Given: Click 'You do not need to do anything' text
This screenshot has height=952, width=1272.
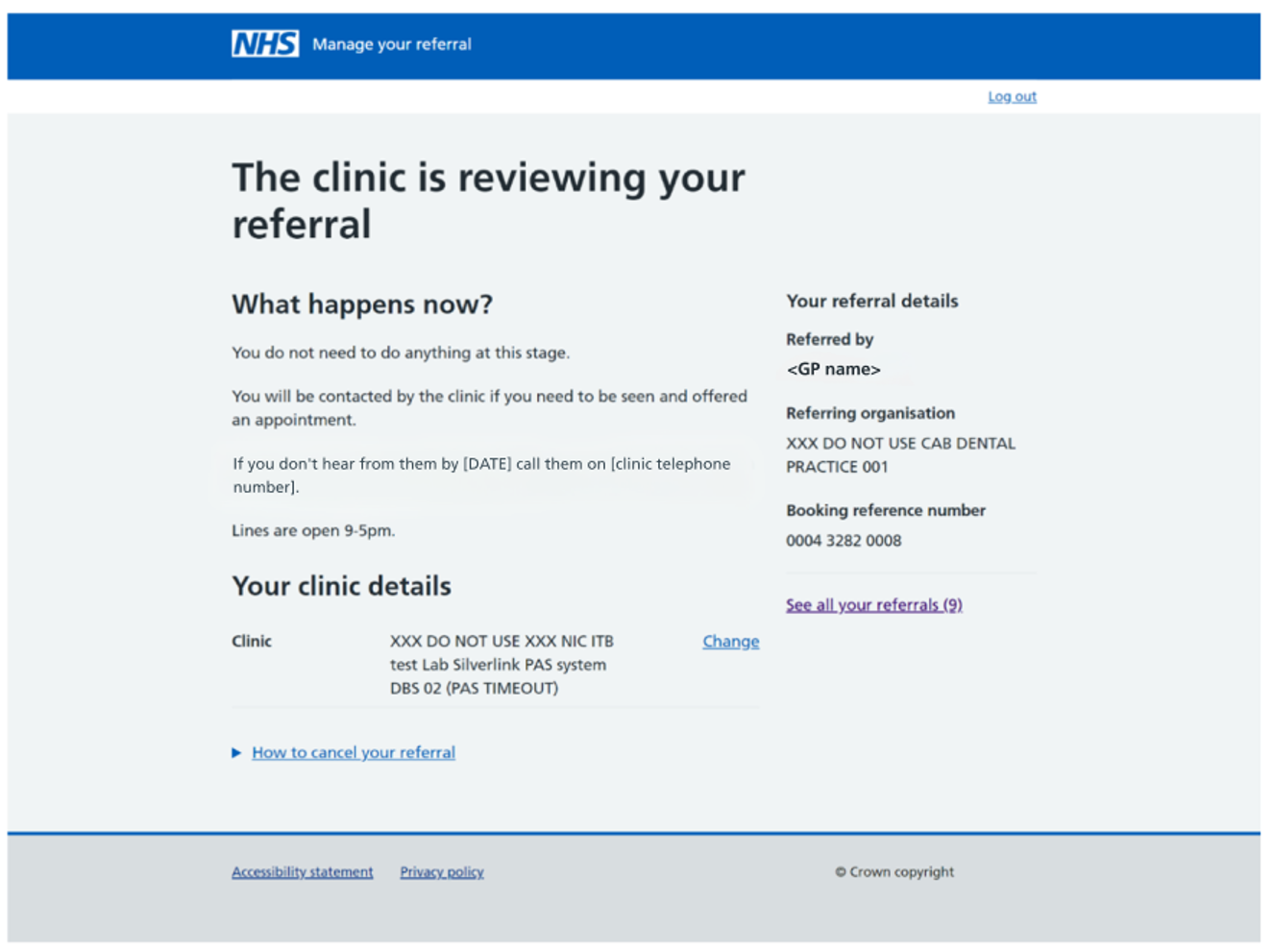Looking at the screenshot, I should coord(401,353).
